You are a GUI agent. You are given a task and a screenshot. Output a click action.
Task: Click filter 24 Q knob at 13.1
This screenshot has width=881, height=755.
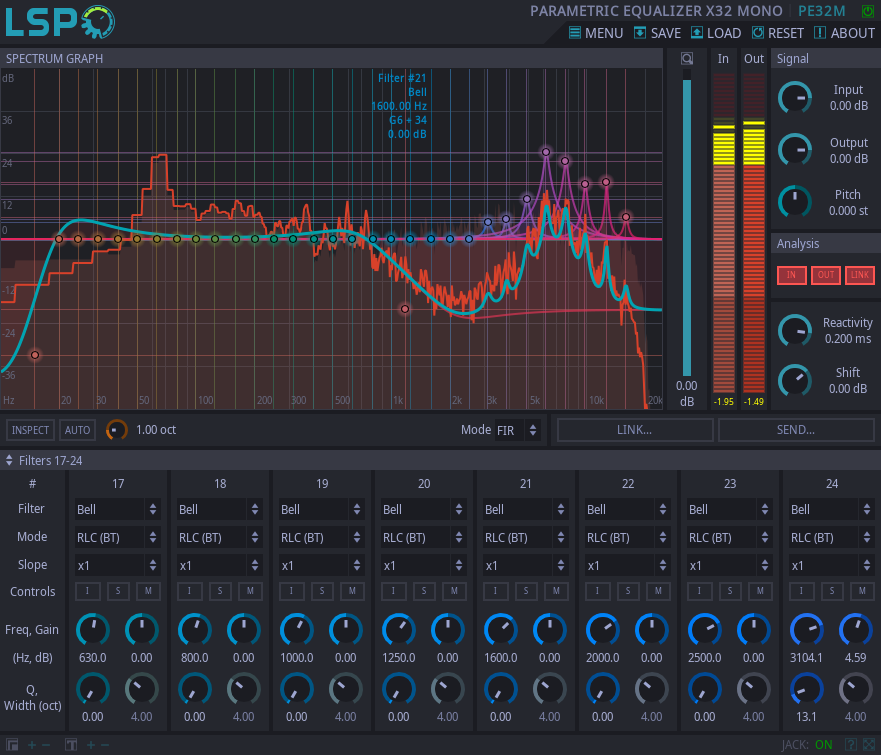[807, 689]
